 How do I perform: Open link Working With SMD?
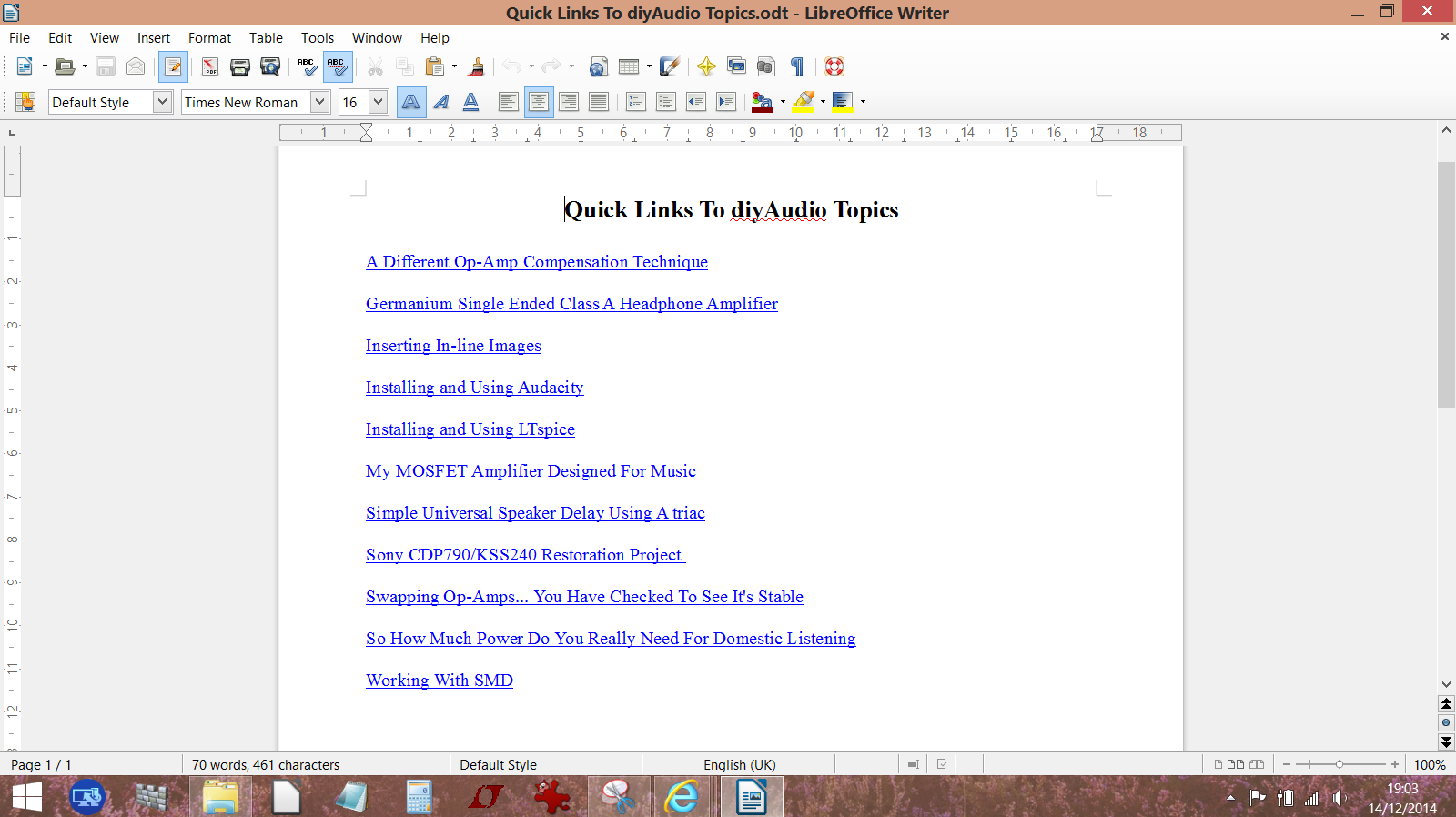click(440, 681)
